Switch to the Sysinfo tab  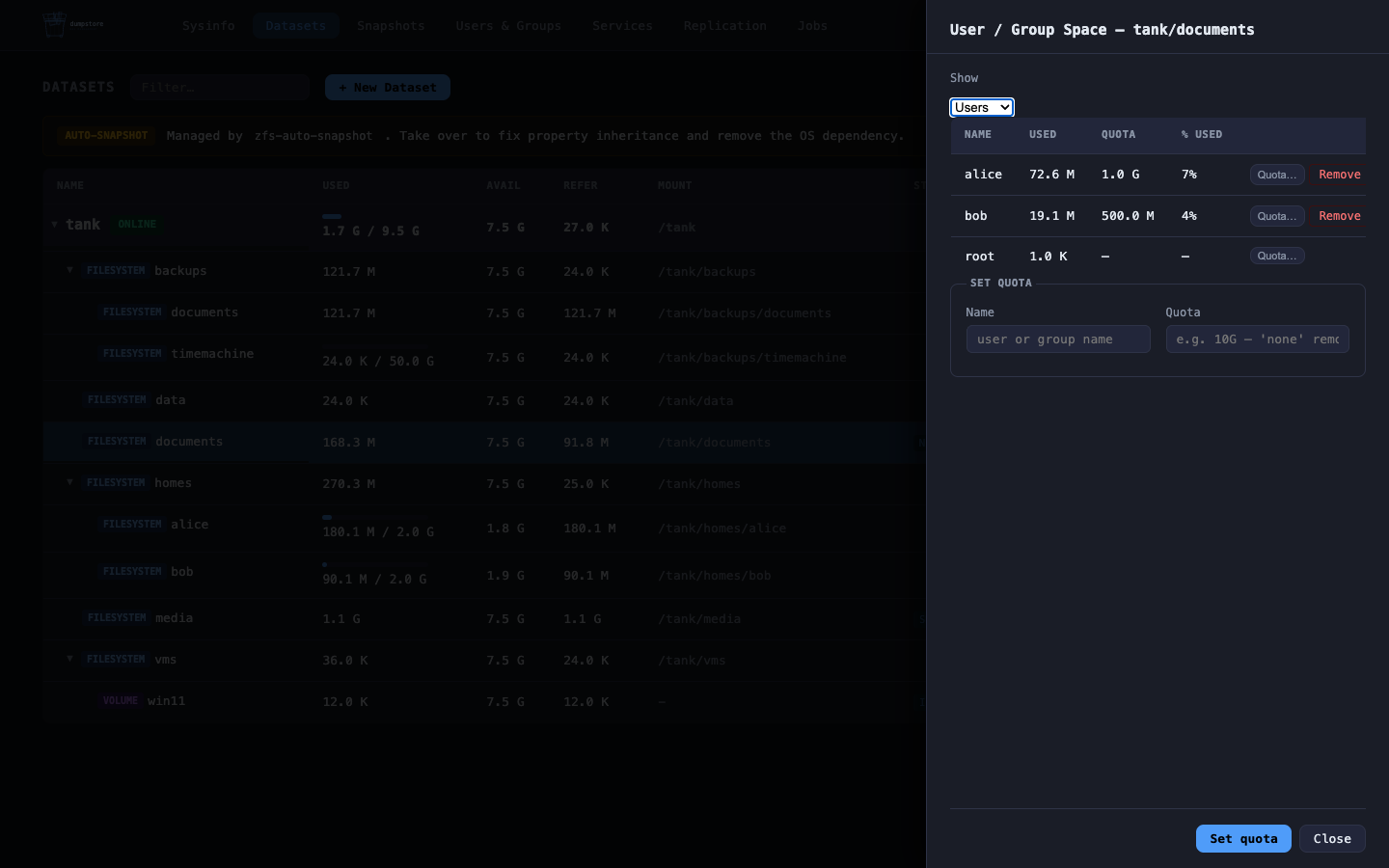pyautogui.click(x=208, y=26)
